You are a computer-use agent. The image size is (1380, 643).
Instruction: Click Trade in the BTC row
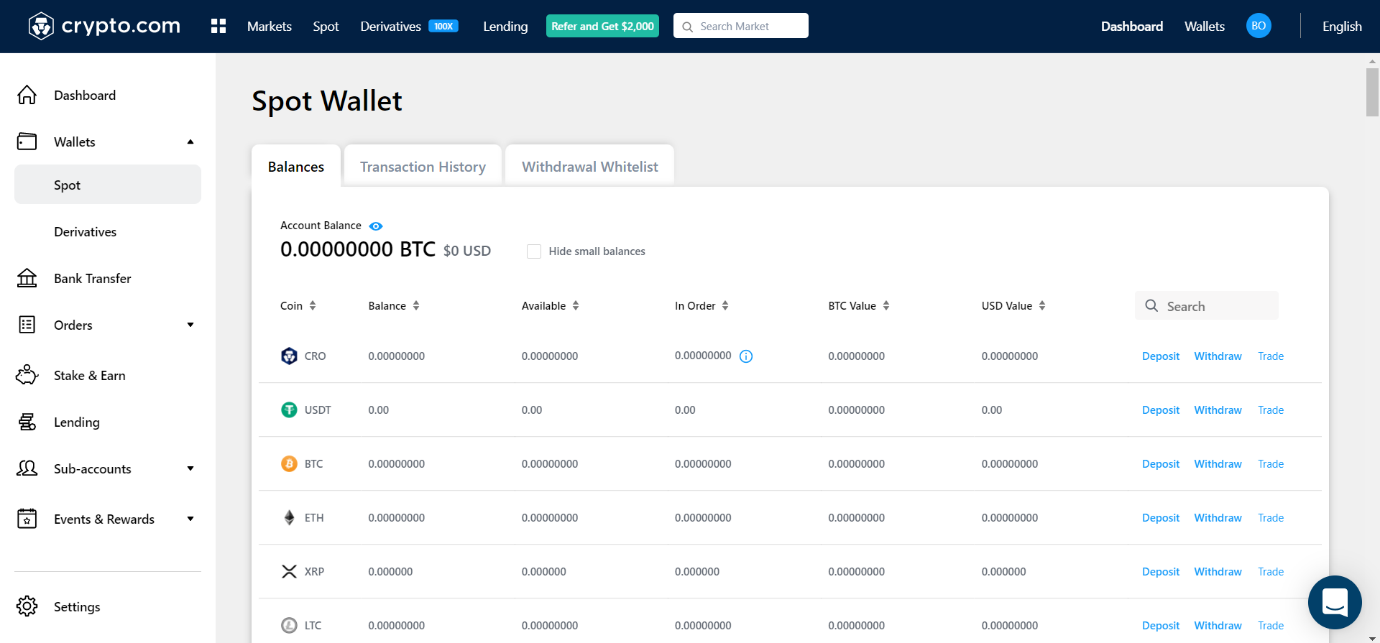1271,464
